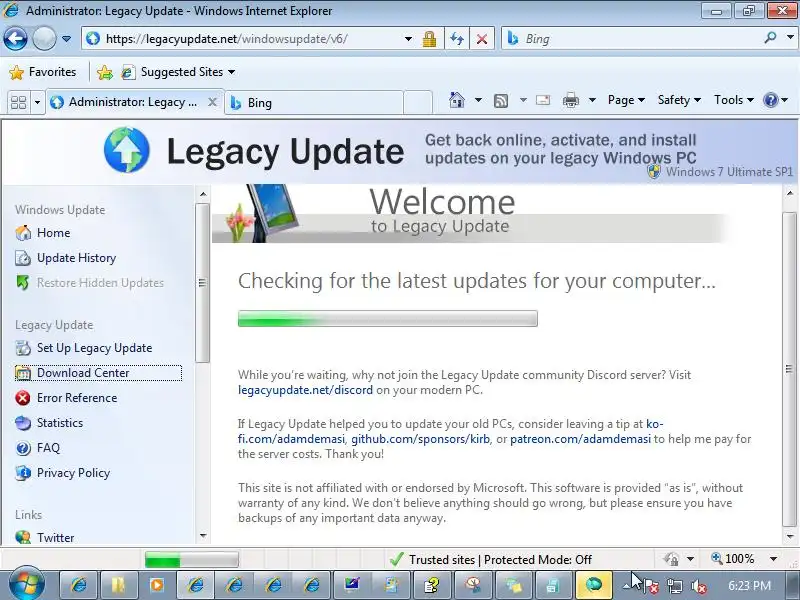Click the search magnifier icon
This screenshot has height=600, width=800.
point(770,38)
